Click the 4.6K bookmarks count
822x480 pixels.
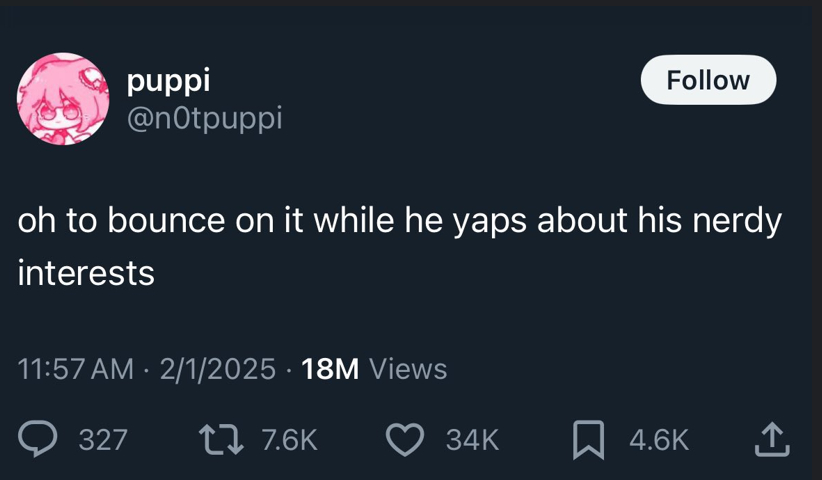(659, 440)
